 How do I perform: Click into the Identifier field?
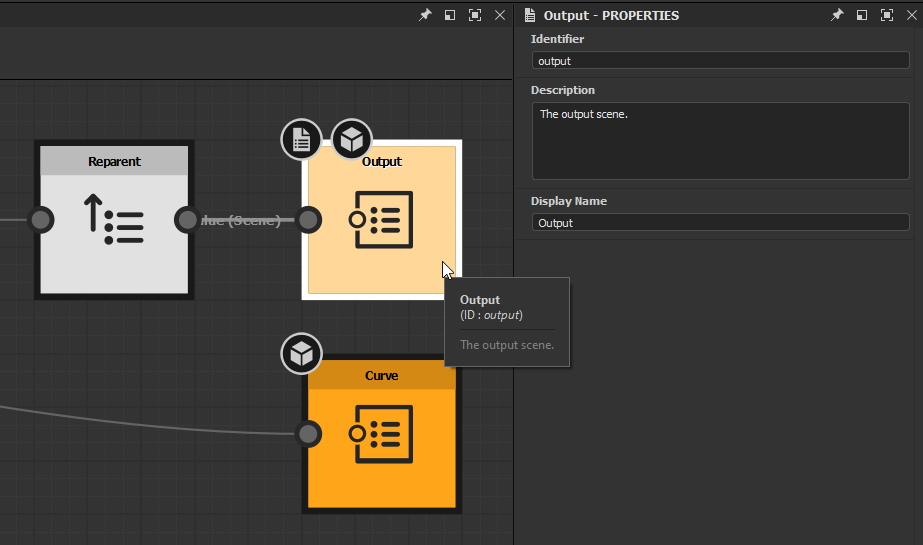point(720,61)
